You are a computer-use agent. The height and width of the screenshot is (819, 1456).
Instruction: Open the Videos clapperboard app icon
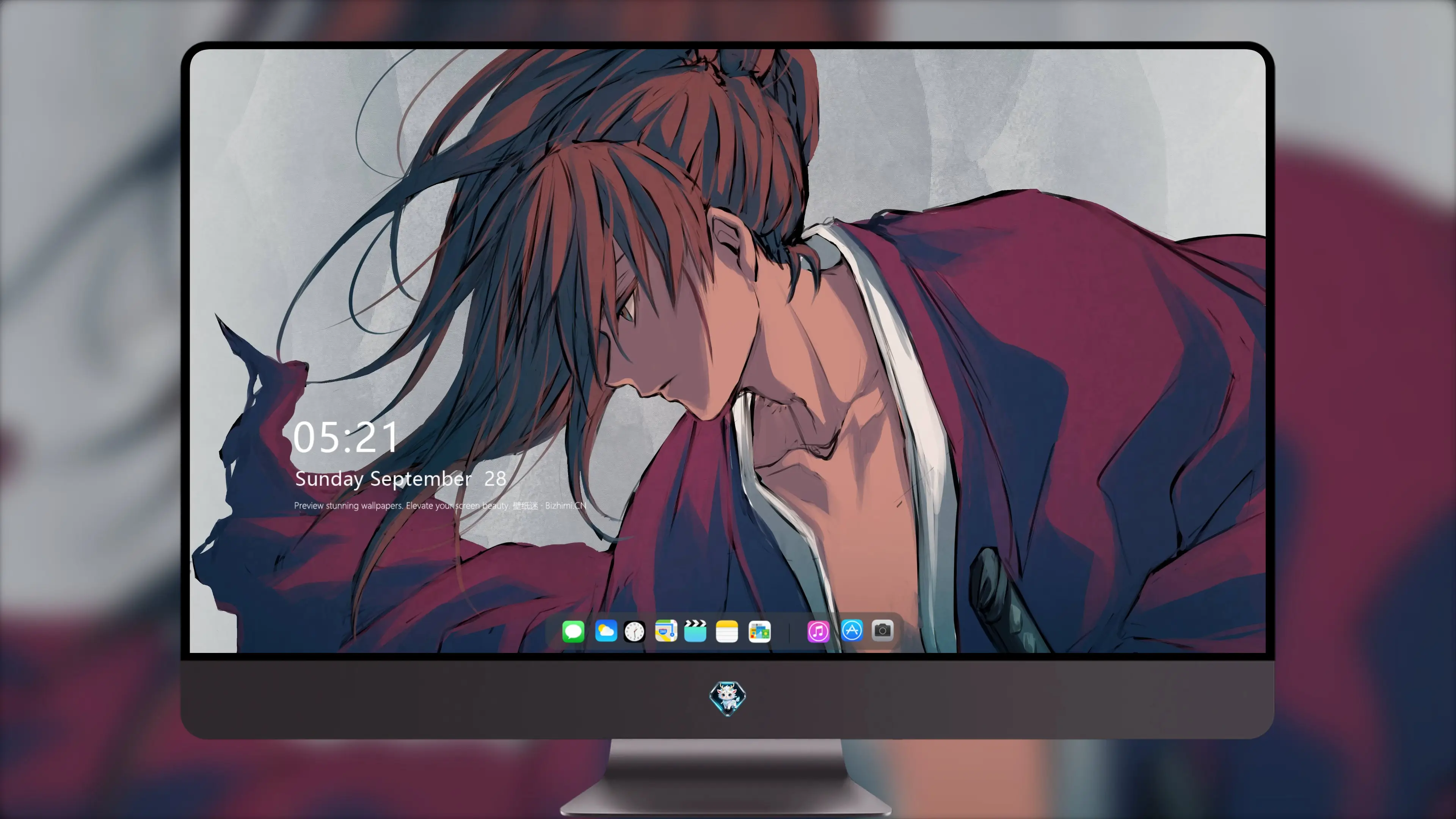pos(695,631)
